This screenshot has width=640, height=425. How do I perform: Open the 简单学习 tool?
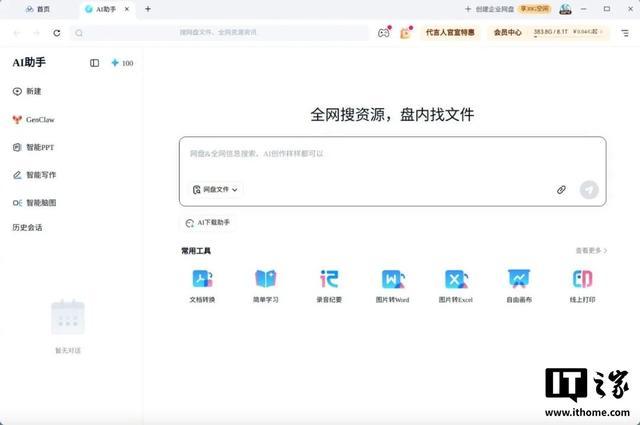[266, 286]
